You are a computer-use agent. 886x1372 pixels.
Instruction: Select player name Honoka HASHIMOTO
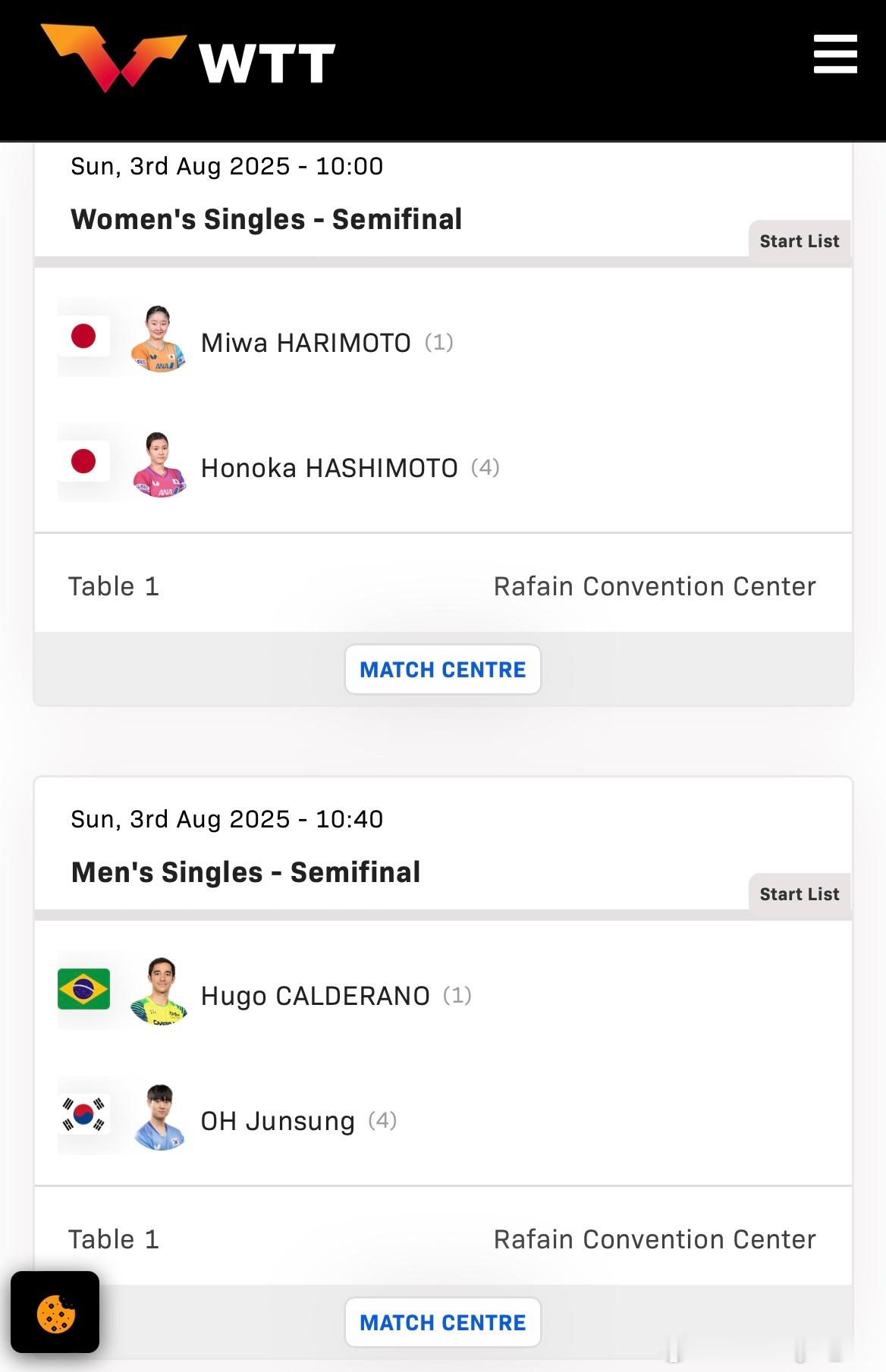click(x=329, y=468)
